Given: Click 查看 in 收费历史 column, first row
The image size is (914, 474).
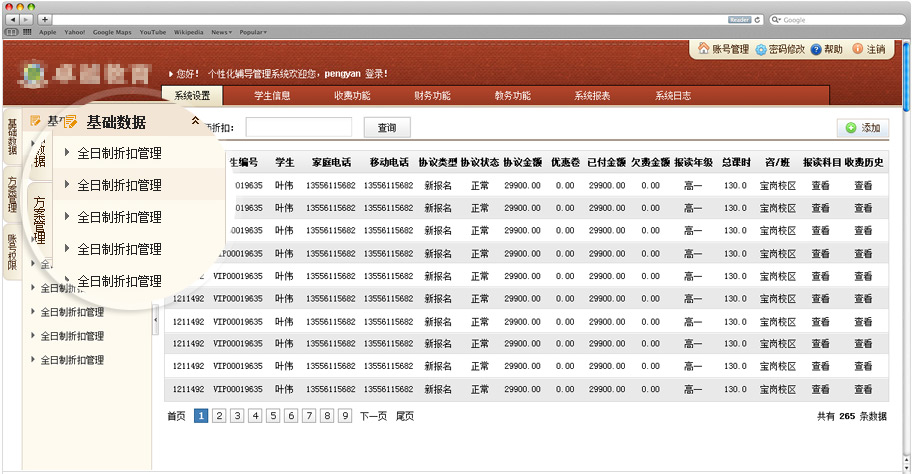Looking at the screenshot, I should (863, 184).
